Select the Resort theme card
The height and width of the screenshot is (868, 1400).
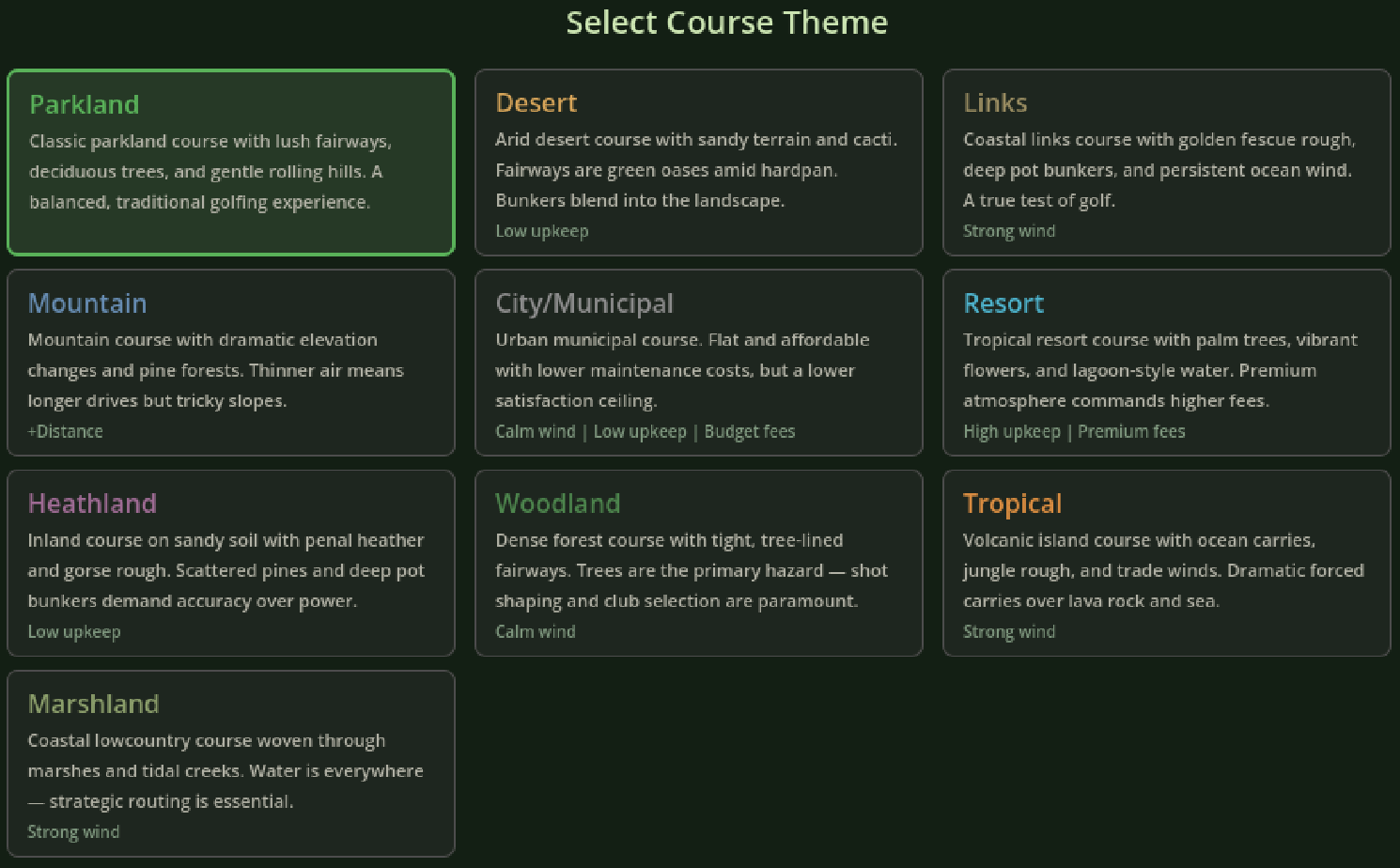coord(1166,363)
